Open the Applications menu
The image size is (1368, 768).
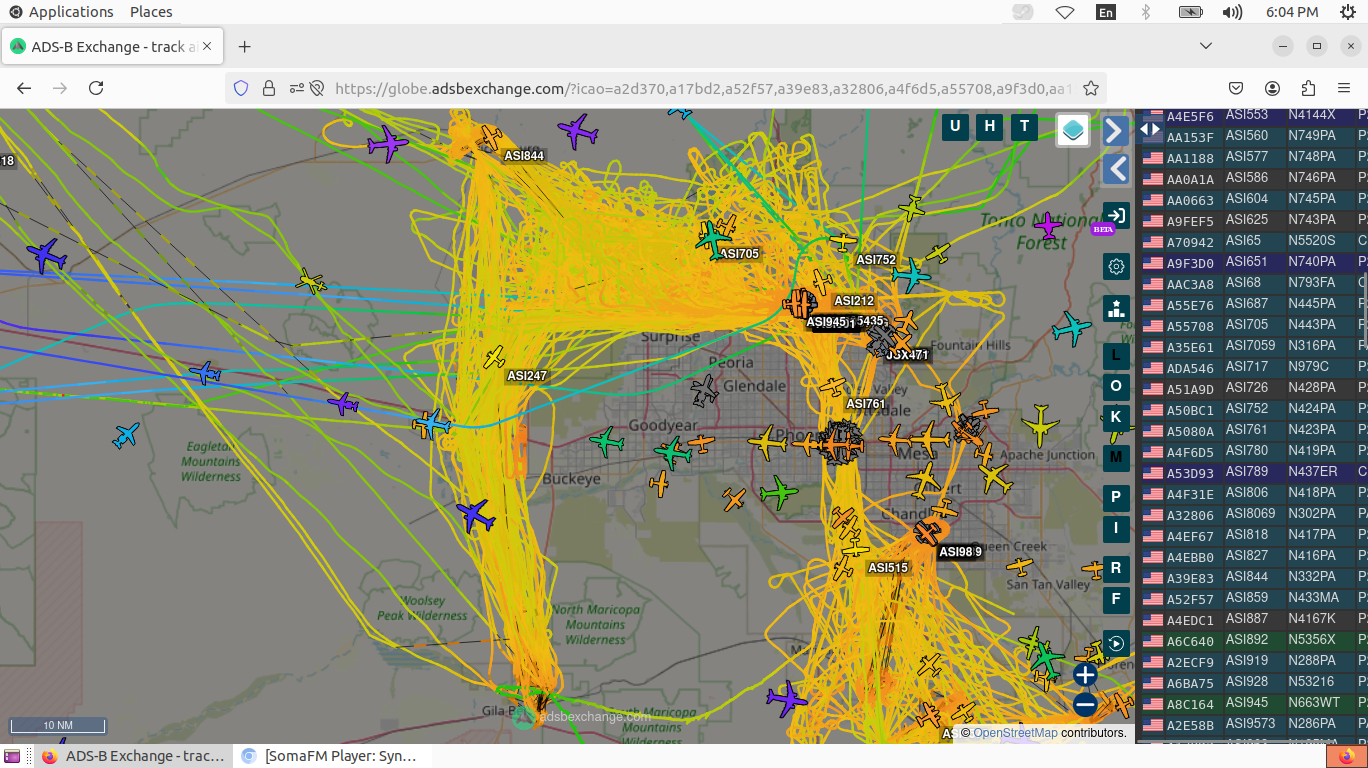(x=61, y=12)
